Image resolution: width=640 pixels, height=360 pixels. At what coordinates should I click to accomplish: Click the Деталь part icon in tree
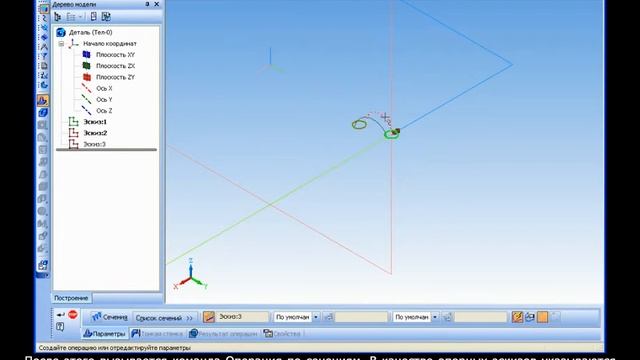tap(61, 32)
